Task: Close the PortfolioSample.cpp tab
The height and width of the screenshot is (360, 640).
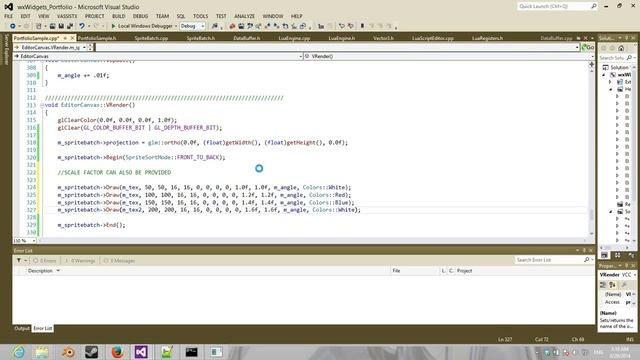Action: tap(73, 38)
